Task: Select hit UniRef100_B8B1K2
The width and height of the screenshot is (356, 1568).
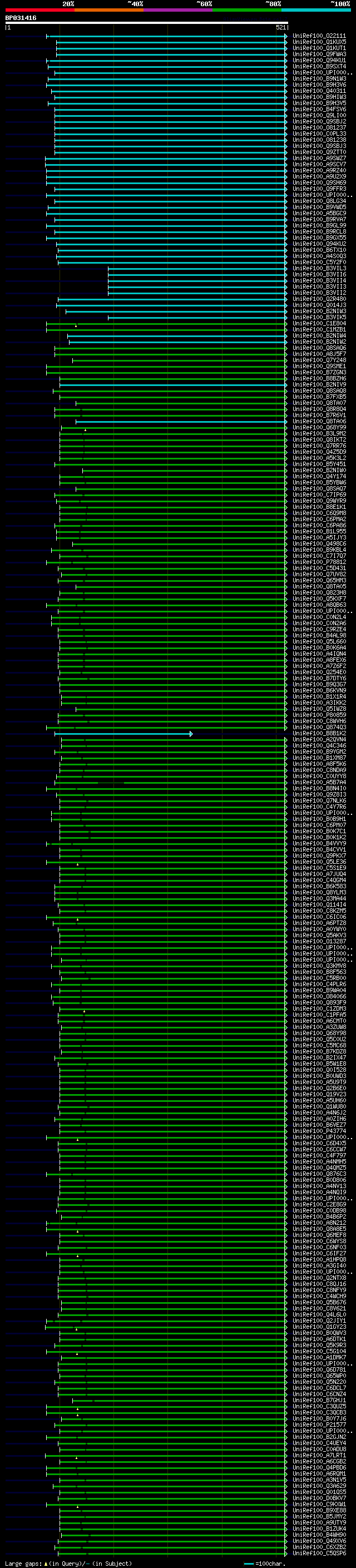Action: point(319,734)
